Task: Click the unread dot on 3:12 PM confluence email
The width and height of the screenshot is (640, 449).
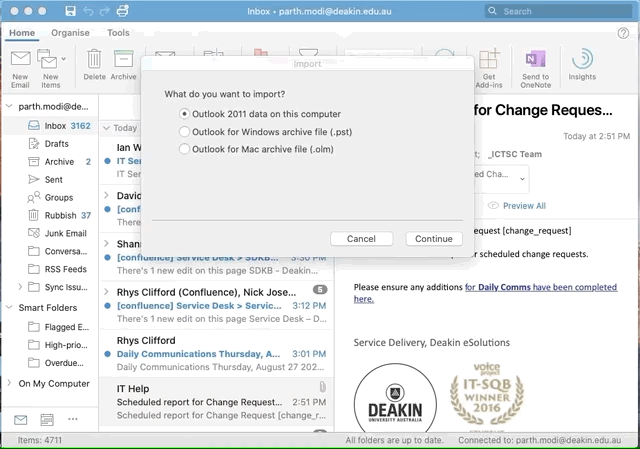Action: (107, 306)
